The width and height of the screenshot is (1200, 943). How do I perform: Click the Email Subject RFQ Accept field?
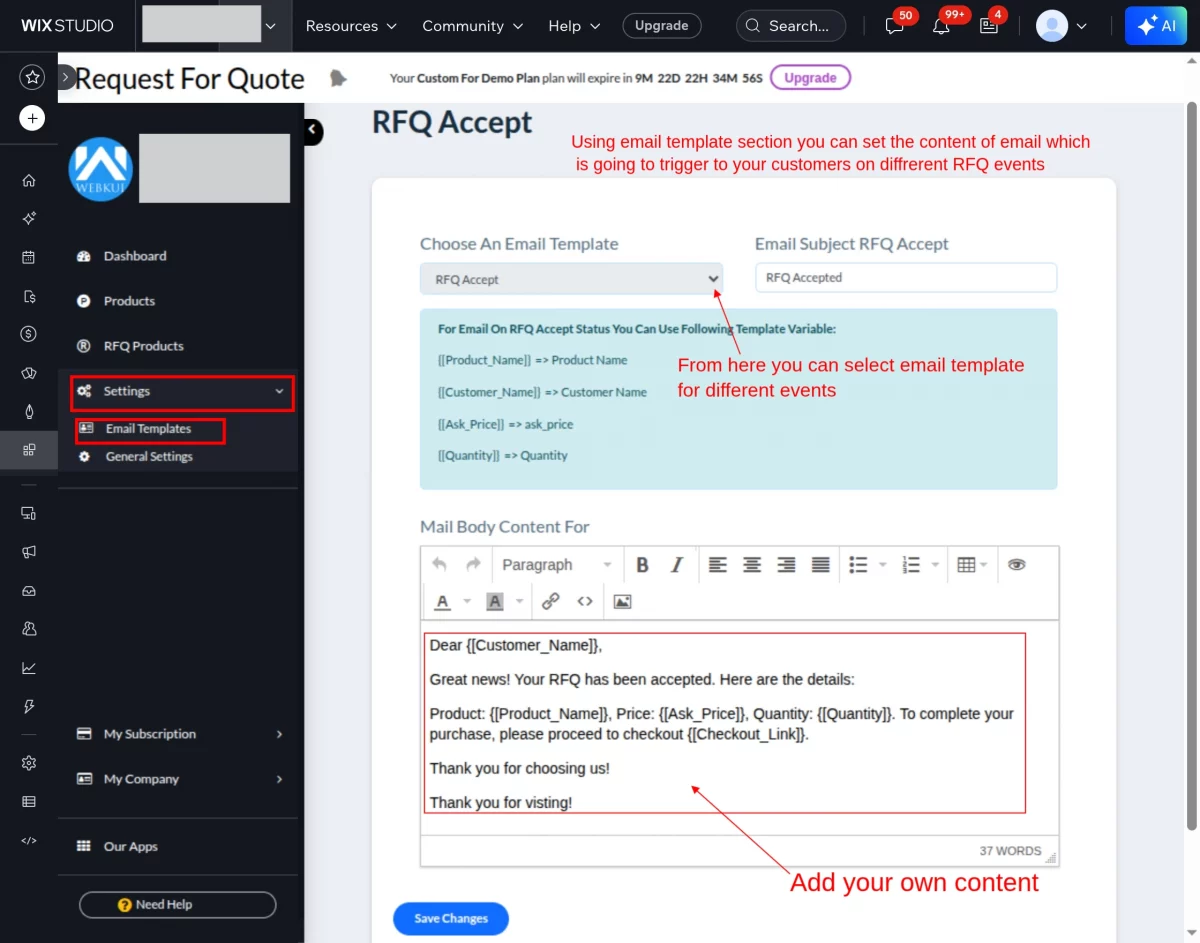click(x=906, y=278)
